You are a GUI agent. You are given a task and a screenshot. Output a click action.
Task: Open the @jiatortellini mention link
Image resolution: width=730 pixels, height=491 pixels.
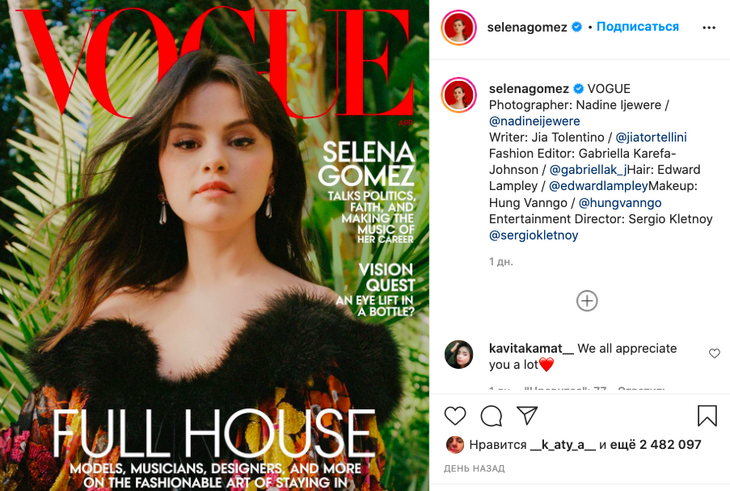click(651, 137)
